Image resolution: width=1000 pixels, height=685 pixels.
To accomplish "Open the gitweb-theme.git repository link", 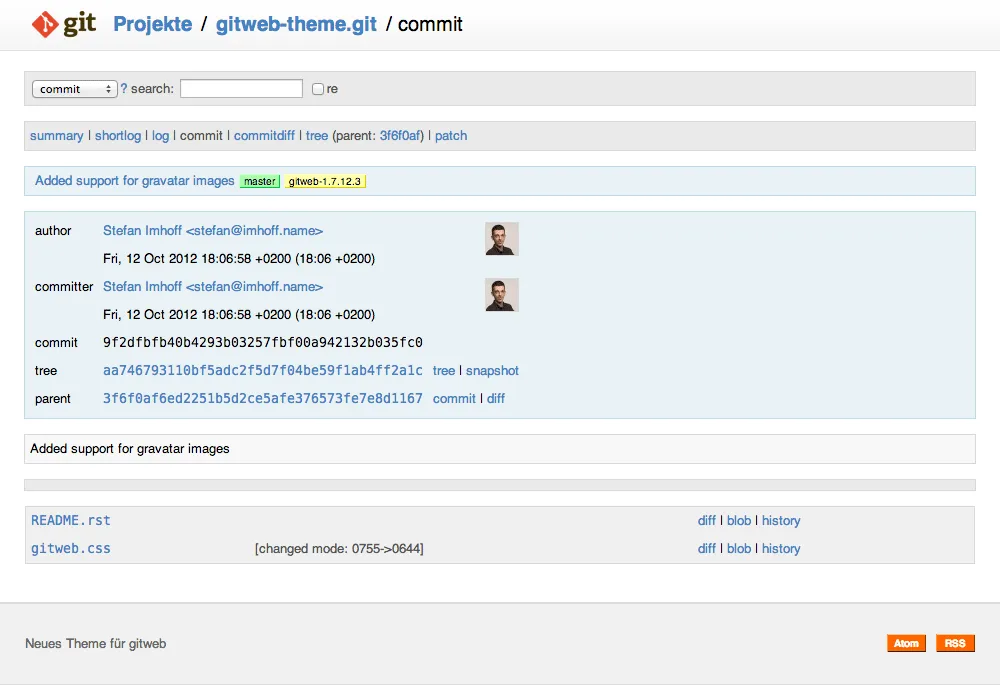I will point(295,24).
